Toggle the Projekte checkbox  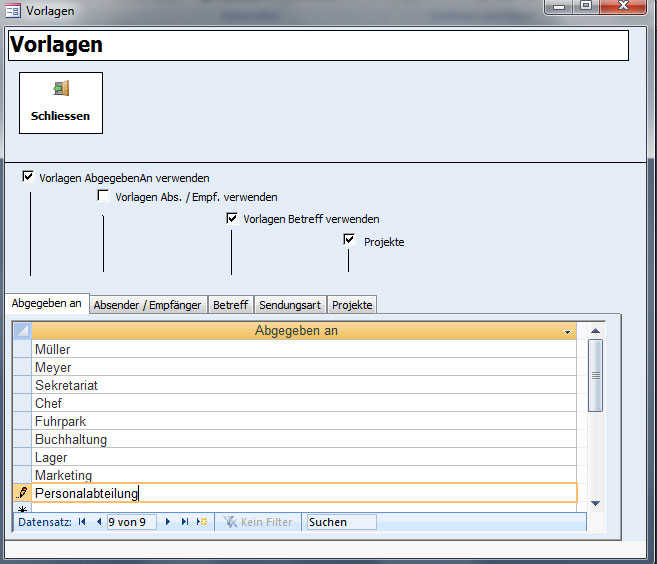(x=349, y=240)
